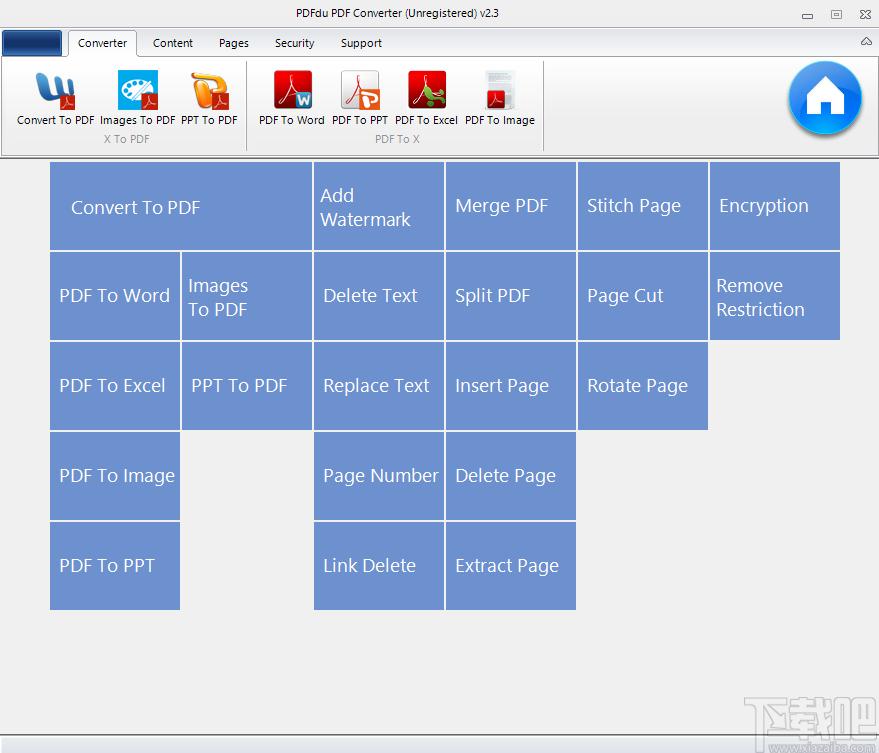Choose the PDF To PPT ribbon icon
The width and height of the screenshot is (879, 753).
[x=360, y=98]
